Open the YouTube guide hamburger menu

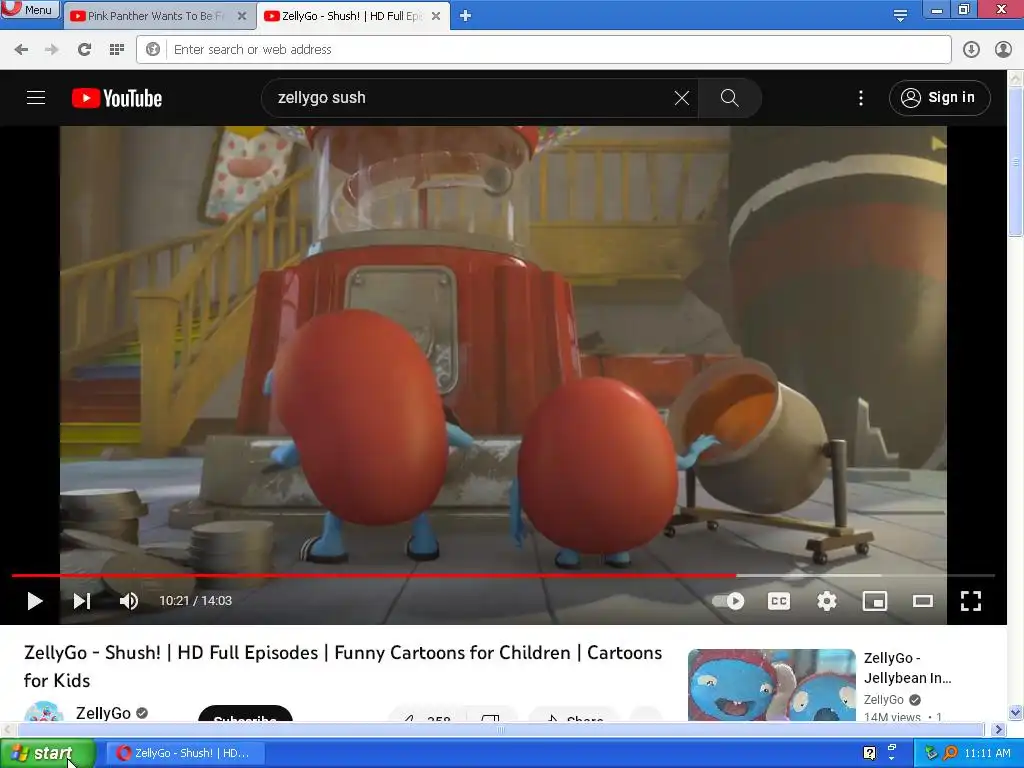click(36, 98)
